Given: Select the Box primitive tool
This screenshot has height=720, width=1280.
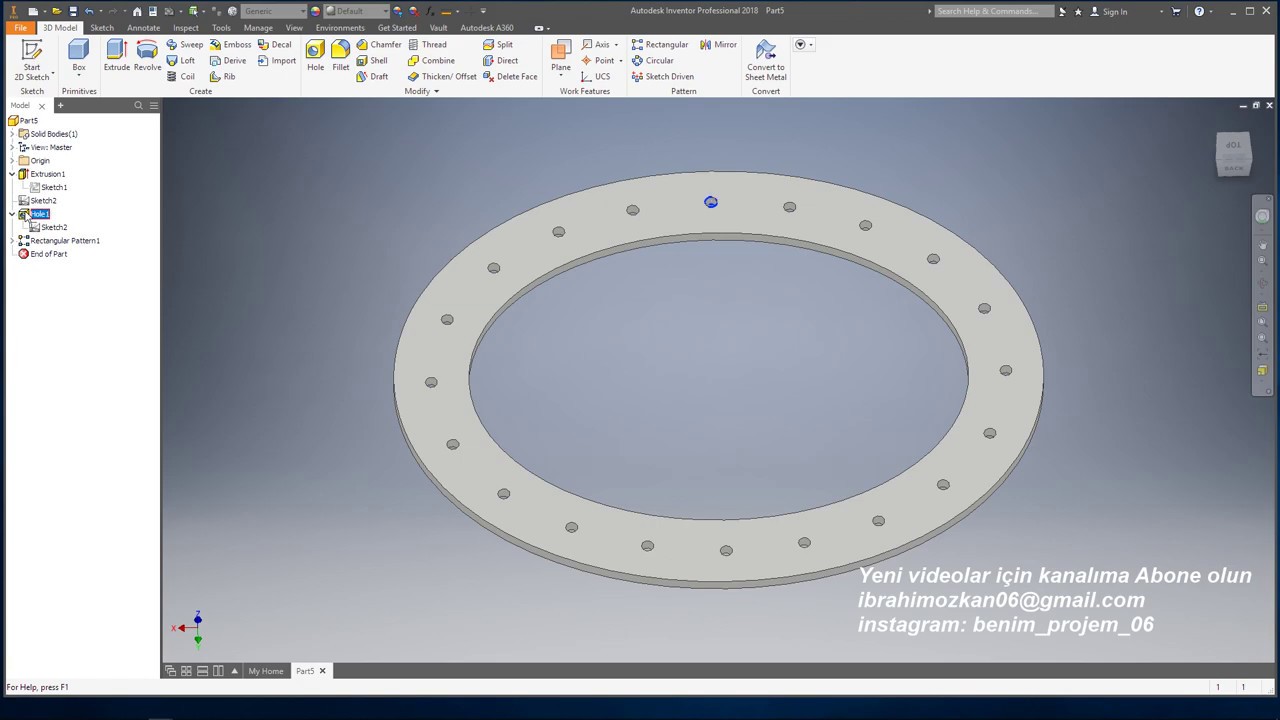Looking at the screenshot, I should [x=78, y=56].
